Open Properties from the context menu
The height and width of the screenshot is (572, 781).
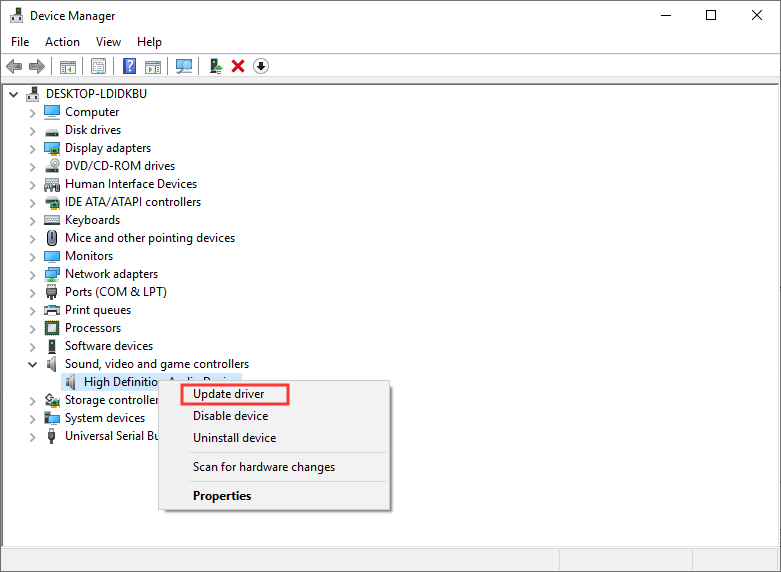[274, 496]
